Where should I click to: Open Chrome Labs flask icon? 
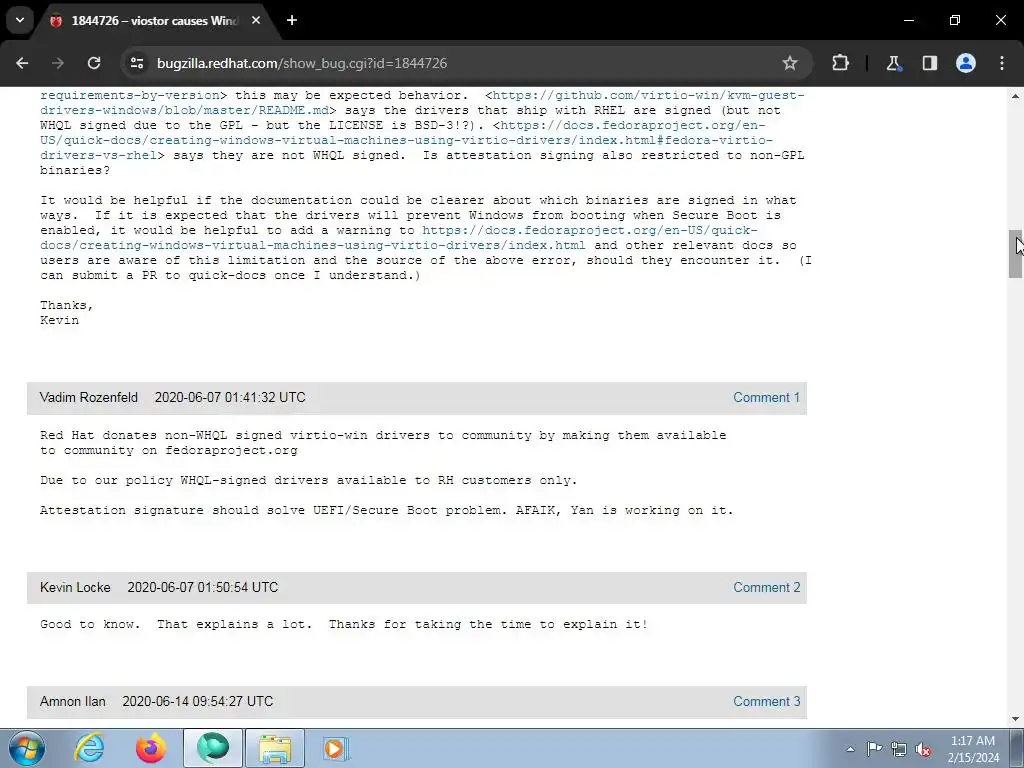[x=893, y=63]
